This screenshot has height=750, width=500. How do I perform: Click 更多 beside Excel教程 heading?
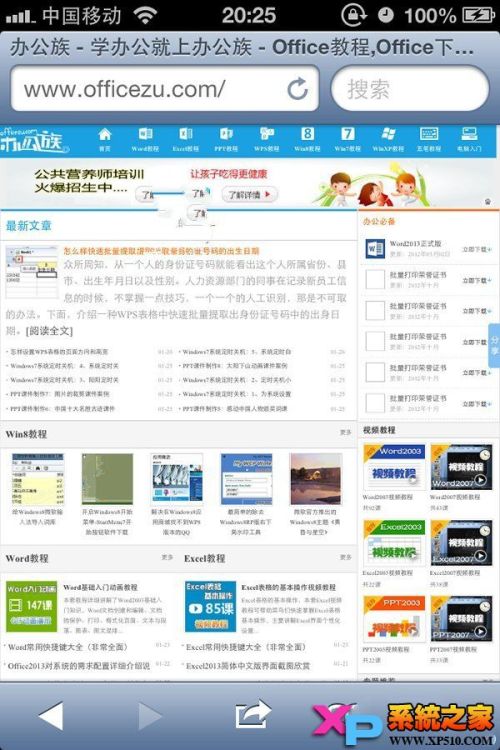pos(345,557)
